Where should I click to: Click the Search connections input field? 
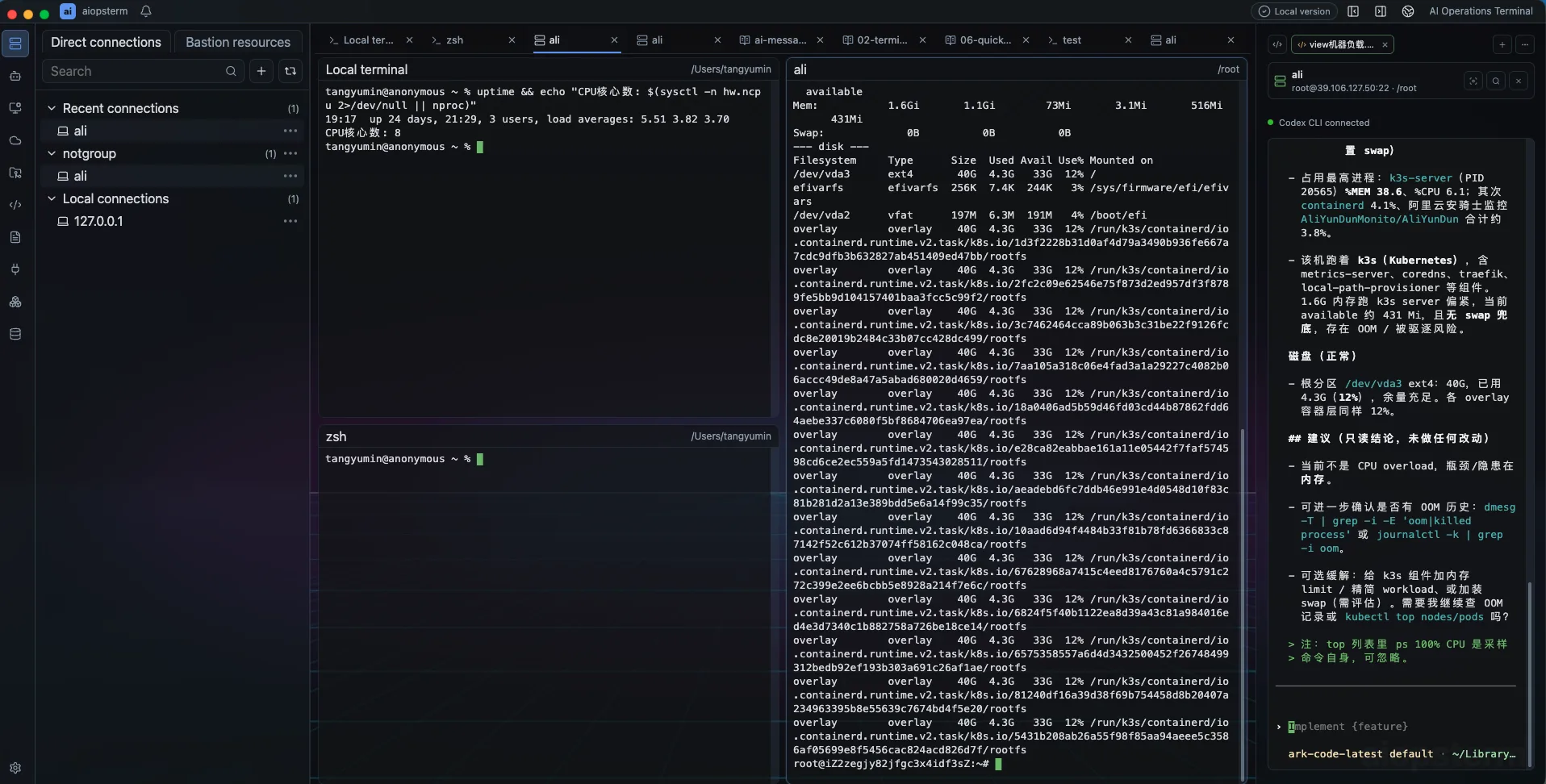pyautogui.click(x=137, y=71)
